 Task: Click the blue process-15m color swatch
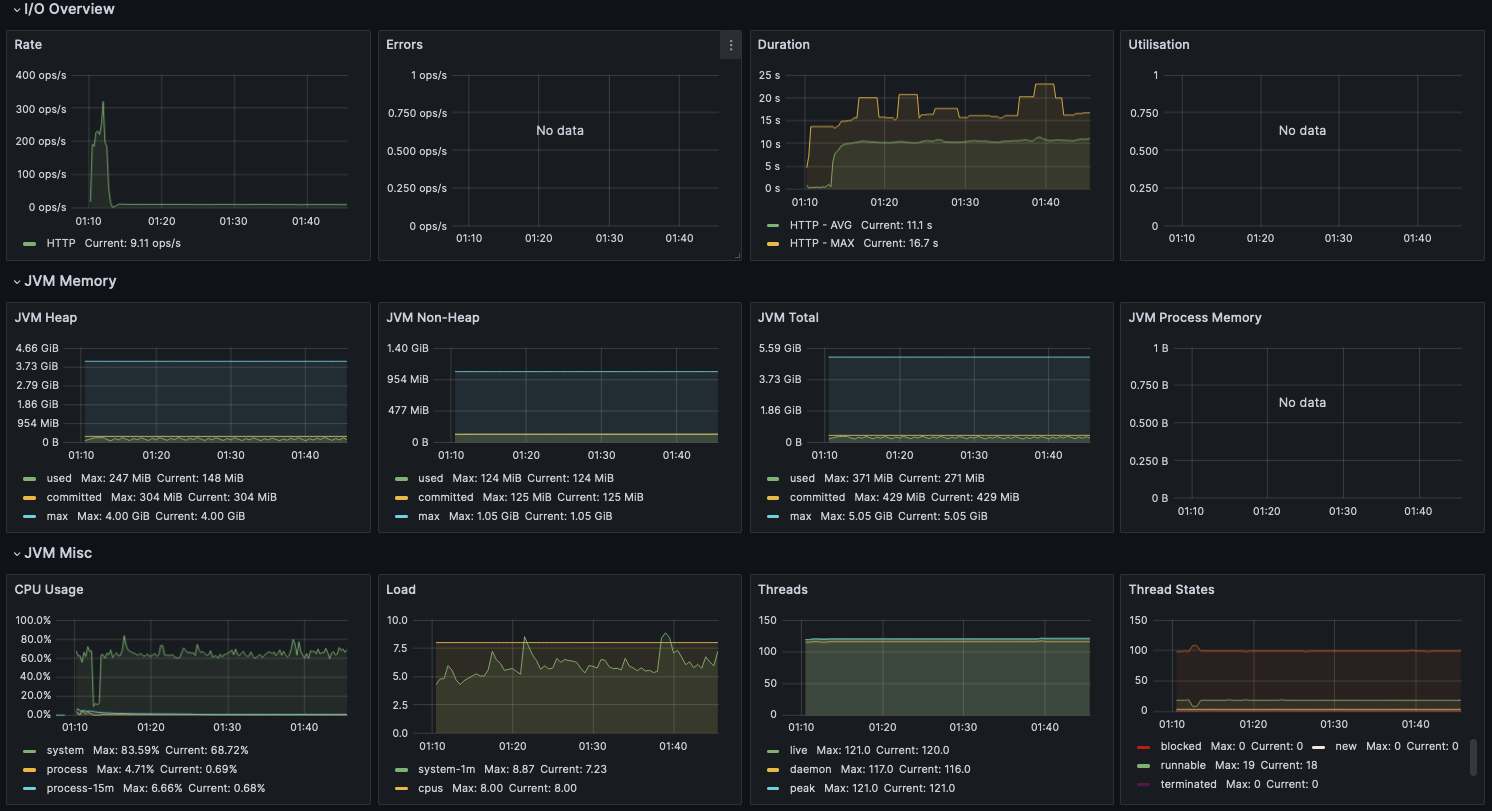click(x=29, y=788)
